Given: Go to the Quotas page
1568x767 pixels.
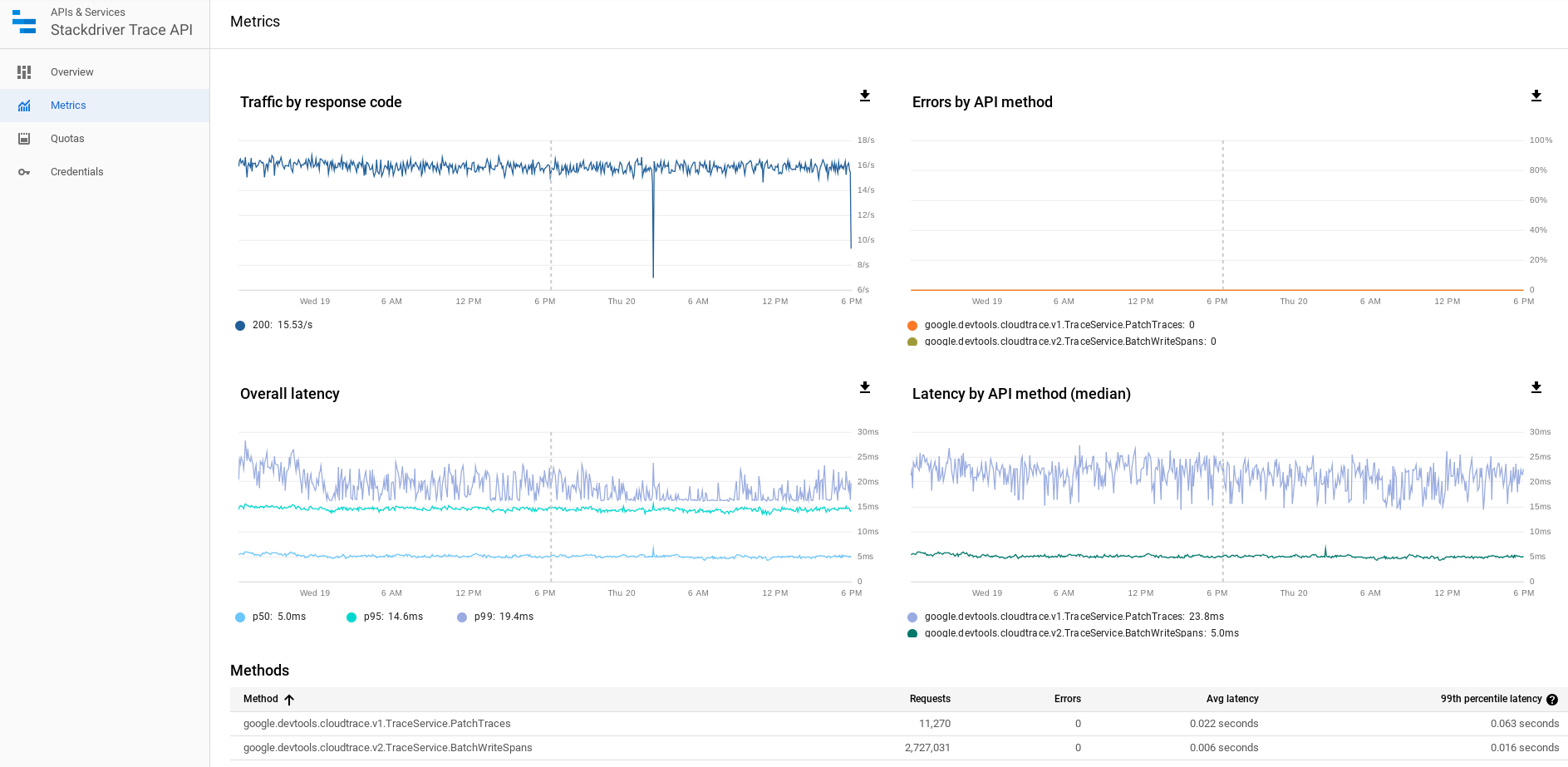Looking at the screenshot, I should [x=105, y=139].
